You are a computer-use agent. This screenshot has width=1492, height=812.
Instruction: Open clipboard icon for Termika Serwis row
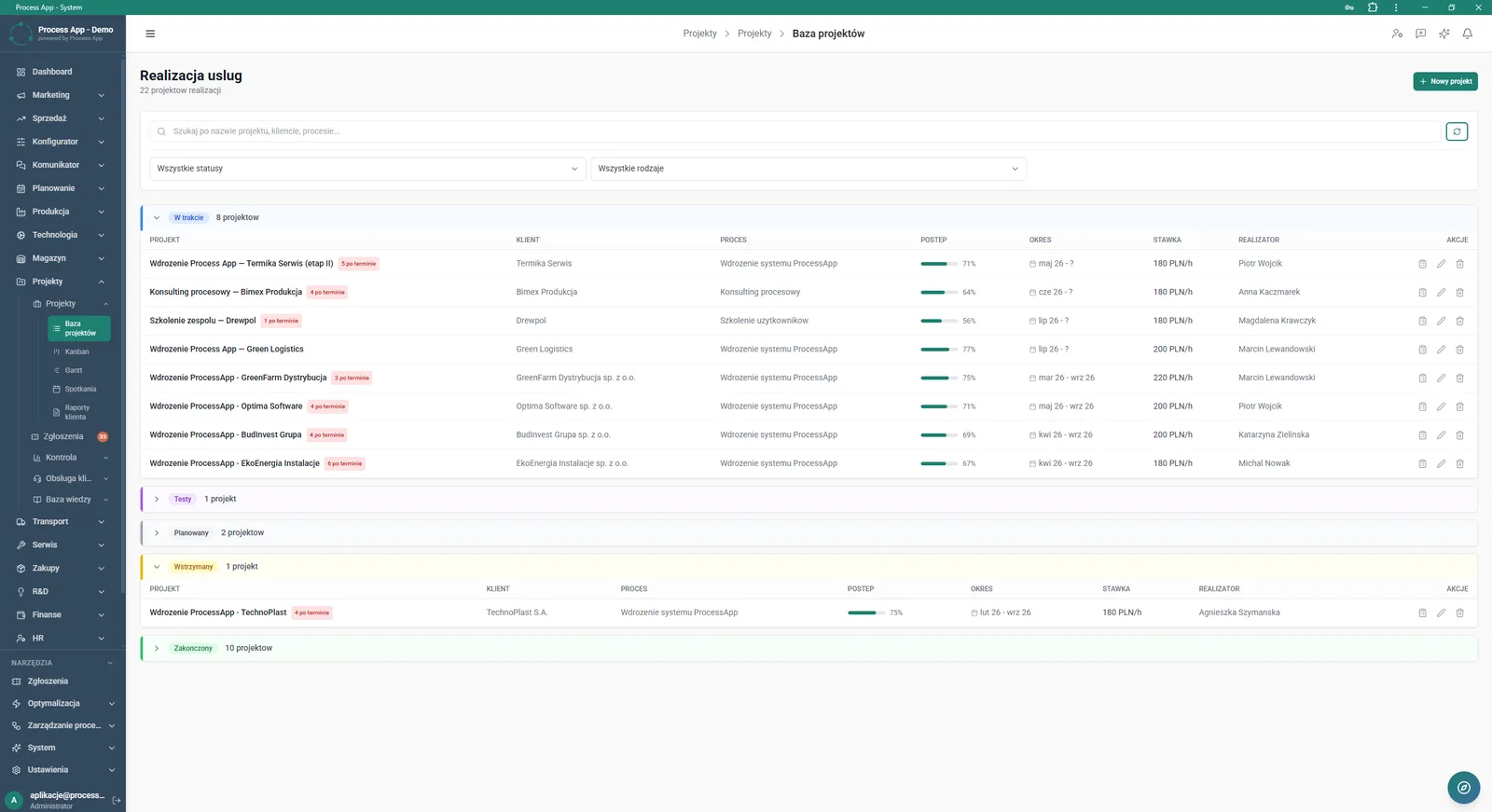[1422, 264]
